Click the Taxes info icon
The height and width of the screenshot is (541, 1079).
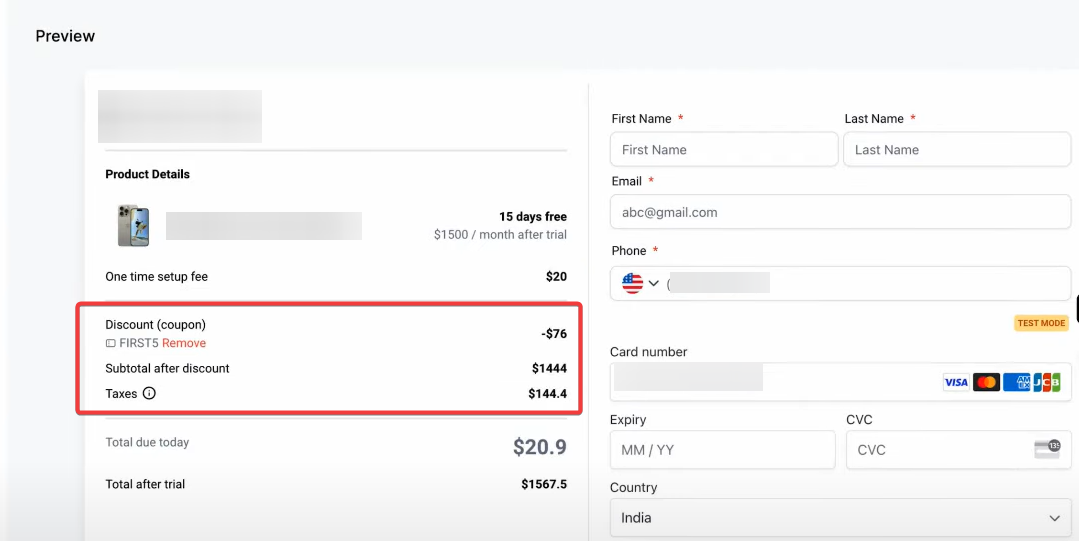[x=149, y=394]
